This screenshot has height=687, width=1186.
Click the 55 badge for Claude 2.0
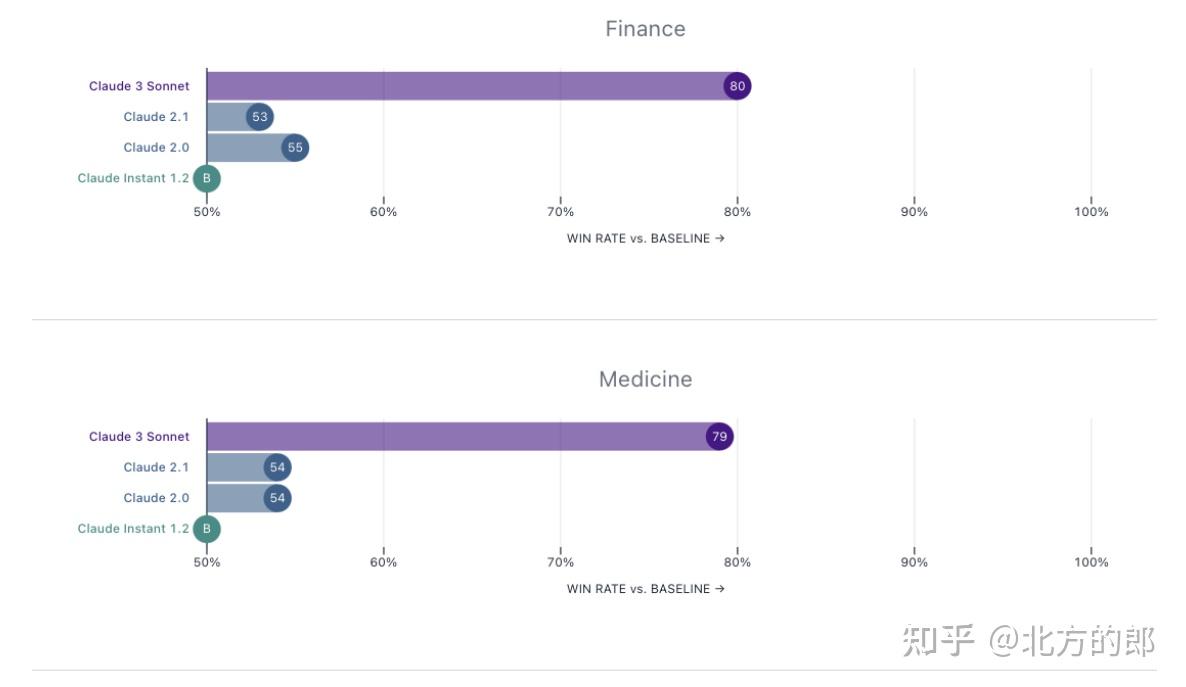pyautogui.click(x=295, y=148)
